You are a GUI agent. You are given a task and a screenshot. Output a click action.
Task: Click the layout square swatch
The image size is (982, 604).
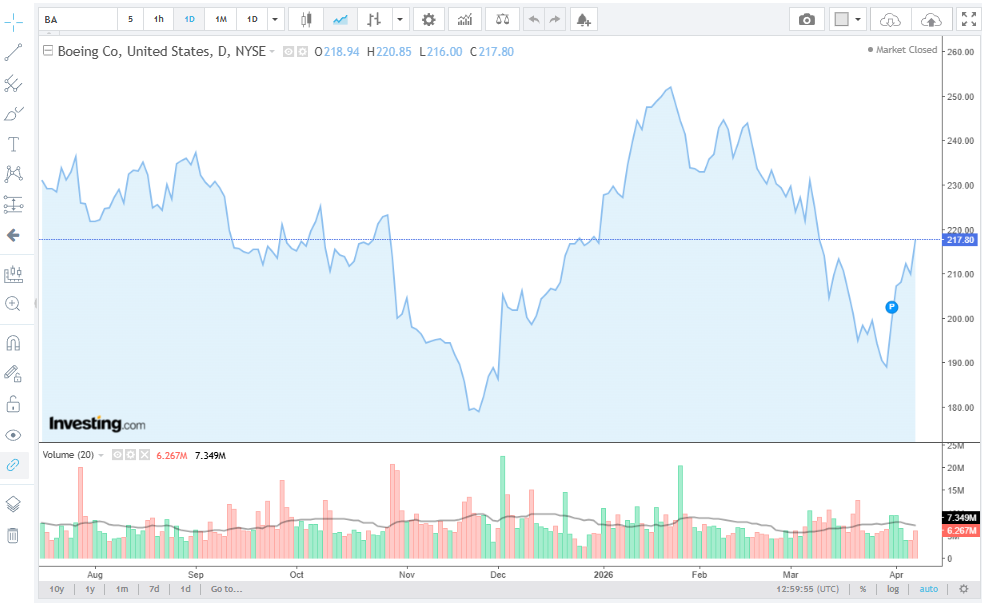842,19
